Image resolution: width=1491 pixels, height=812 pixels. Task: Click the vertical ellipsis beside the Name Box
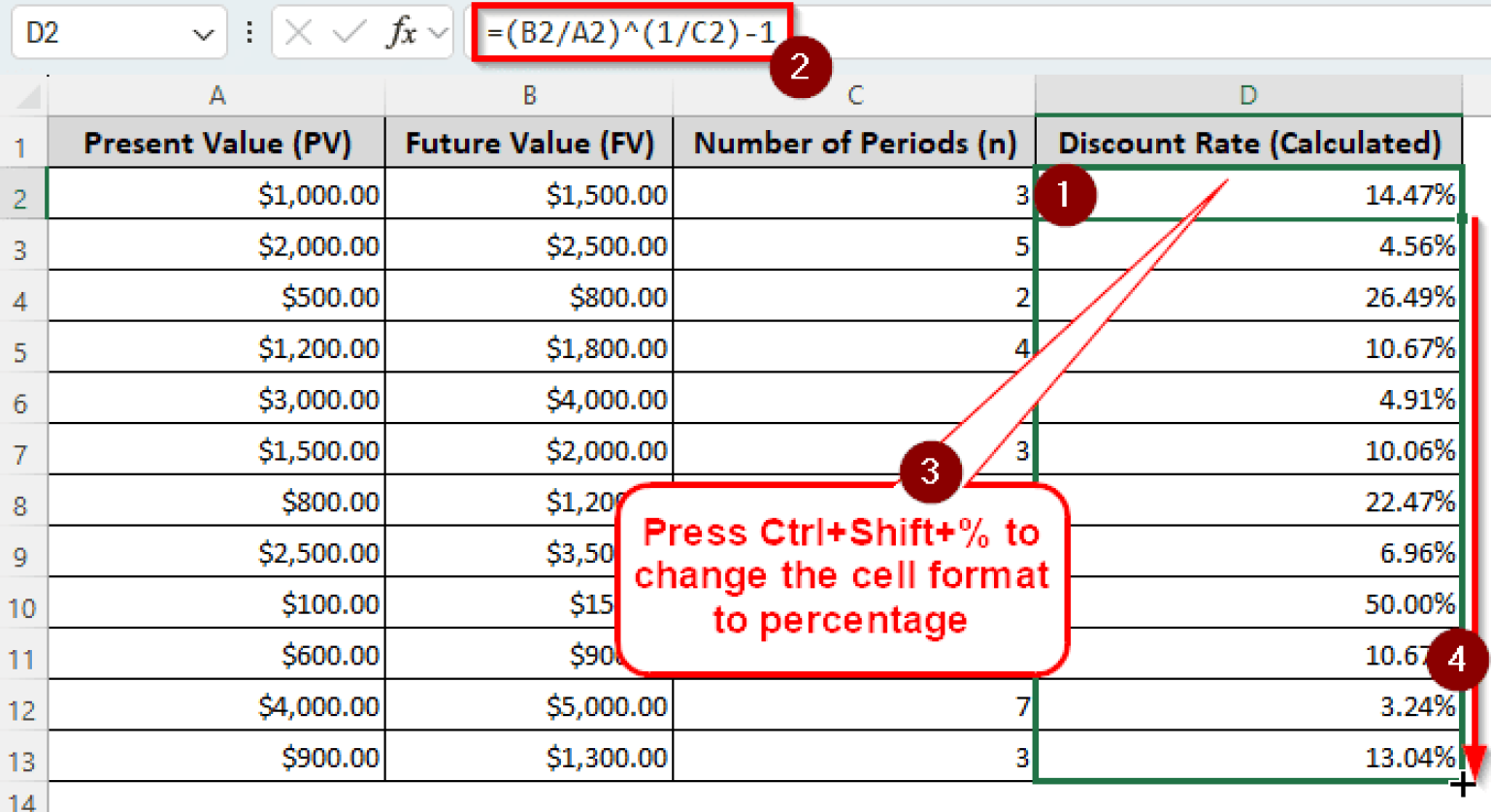(x=248, y=30)
